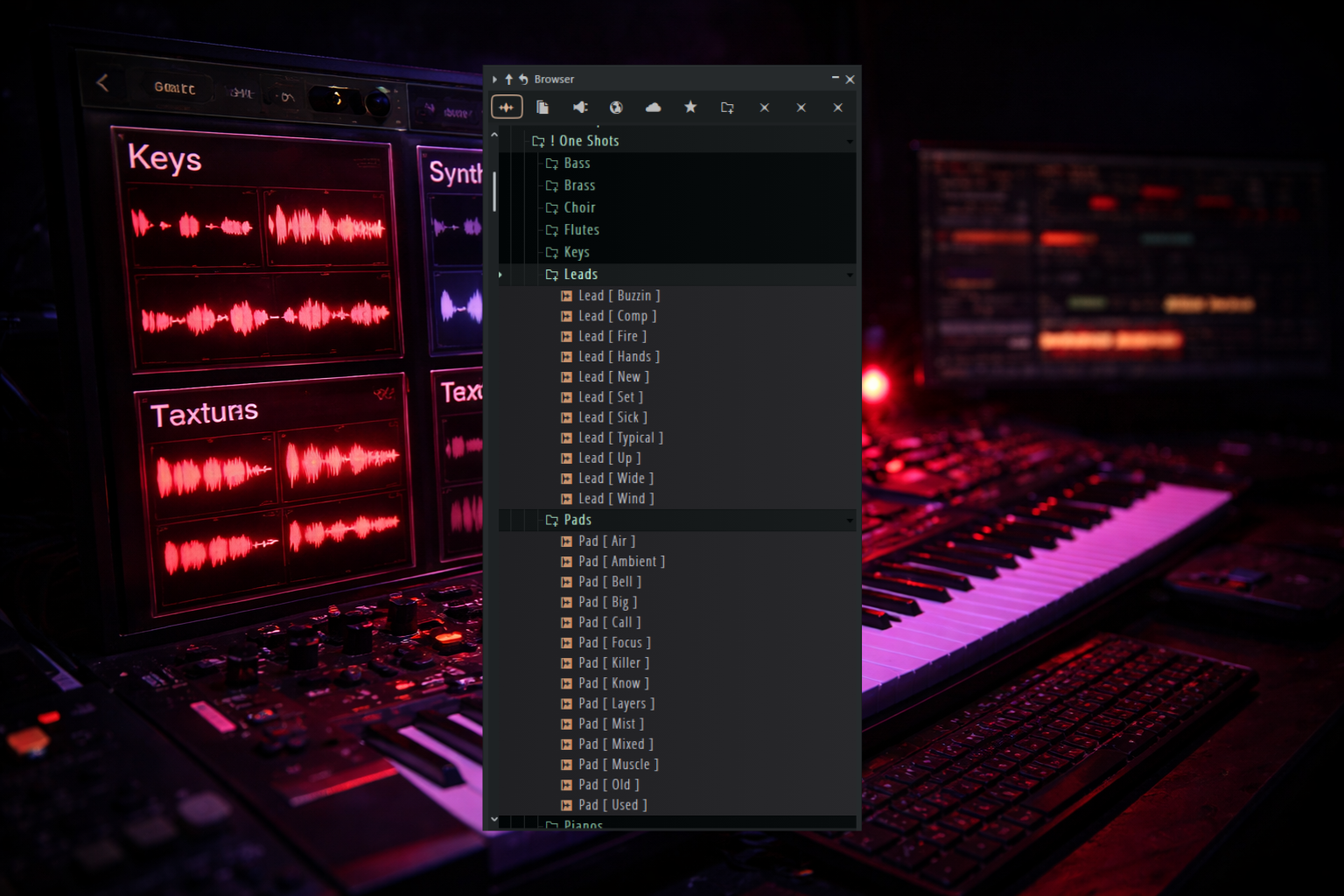Click the add-folder tab icon in toolbar
Screen dimensions: 1344x896
[727, 107]
